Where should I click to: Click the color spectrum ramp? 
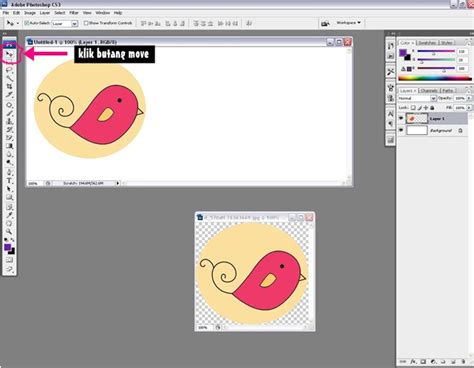(x=435, y=79)
